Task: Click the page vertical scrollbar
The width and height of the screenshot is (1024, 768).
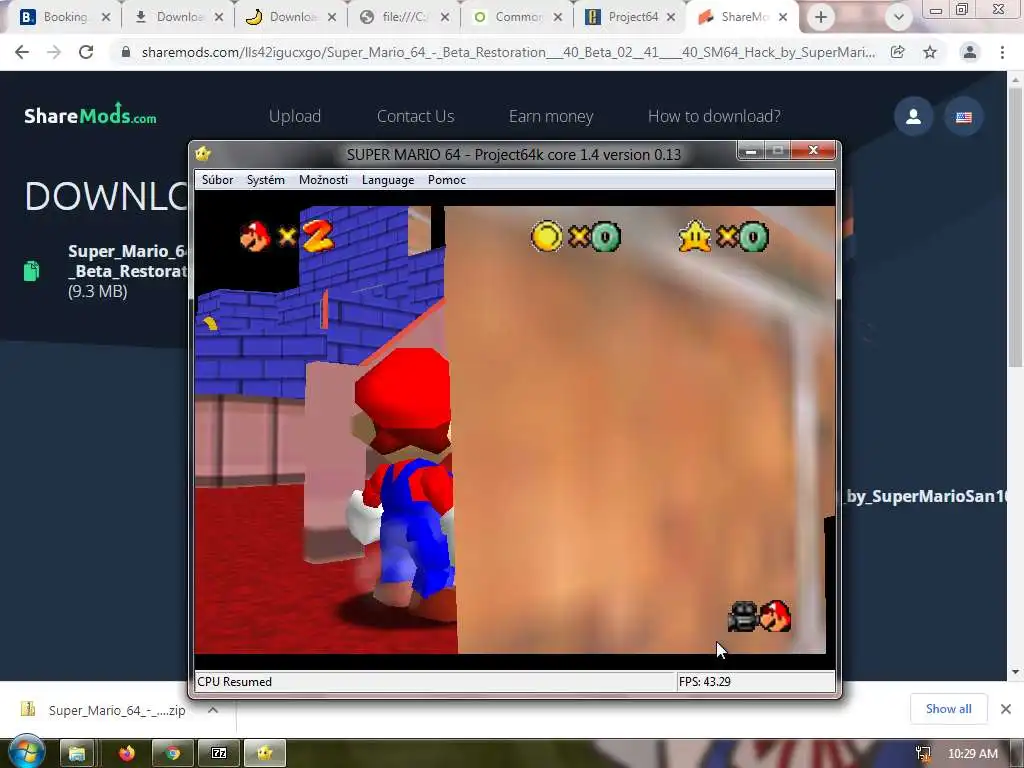Action: 1015,229
